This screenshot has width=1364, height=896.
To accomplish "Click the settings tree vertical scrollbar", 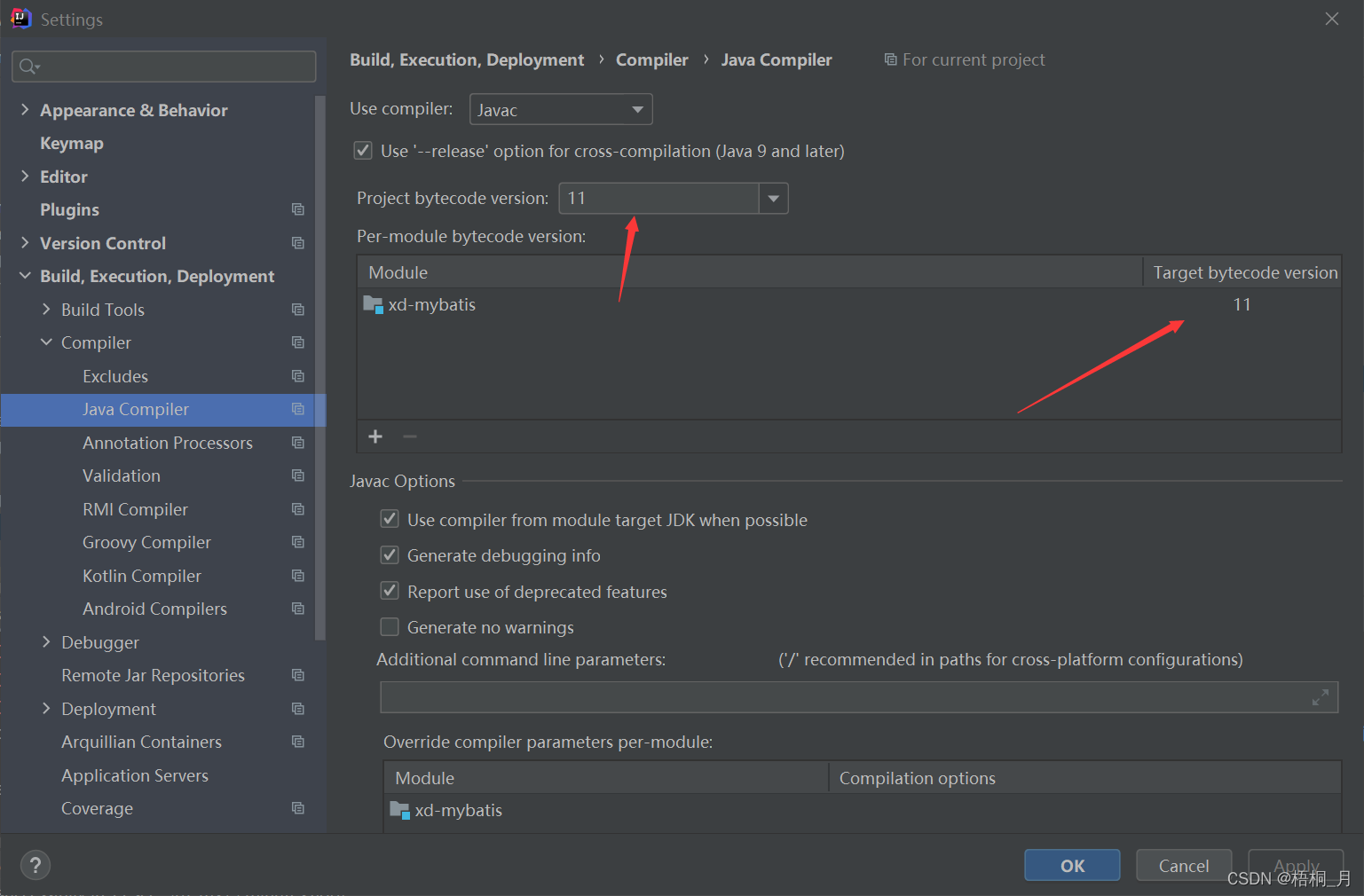I will click(319, 367).
